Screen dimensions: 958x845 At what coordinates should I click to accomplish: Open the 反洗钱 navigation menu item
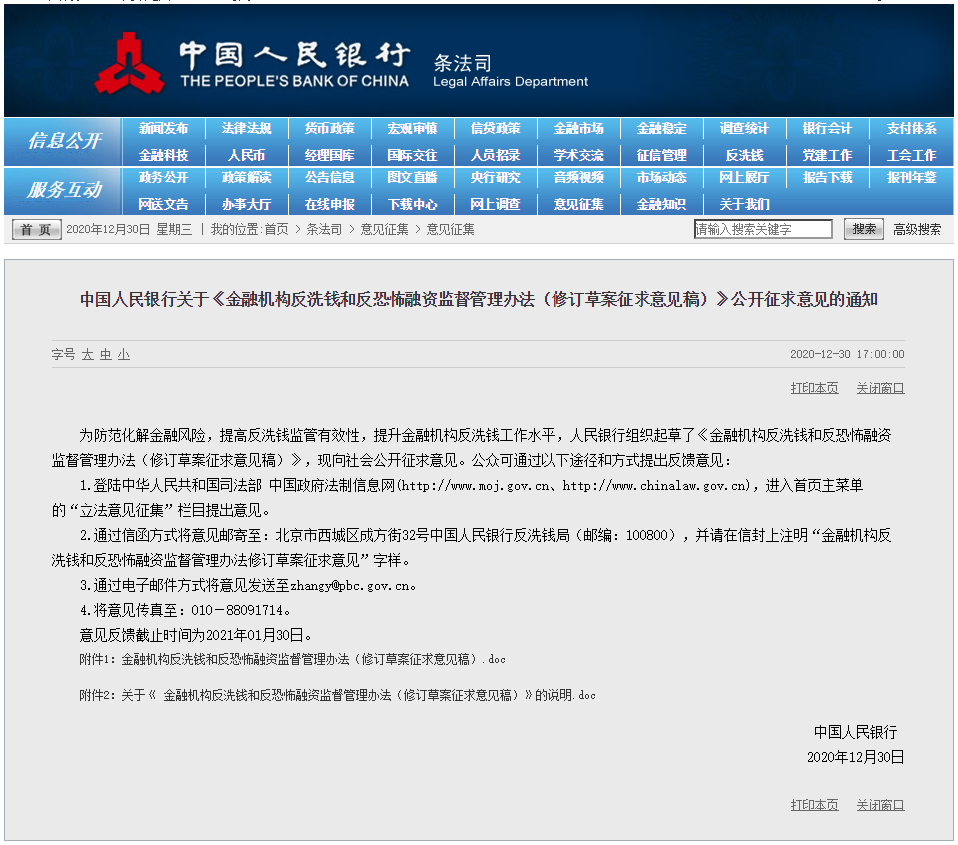tap(744, 155)
